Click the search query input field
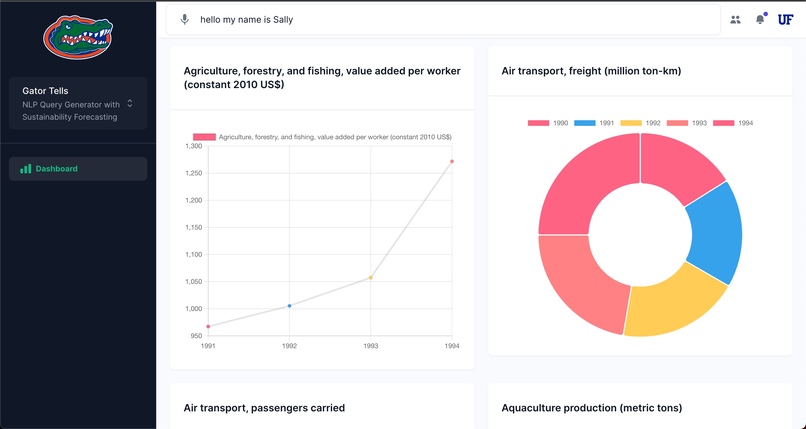 [x=450, y=19]
